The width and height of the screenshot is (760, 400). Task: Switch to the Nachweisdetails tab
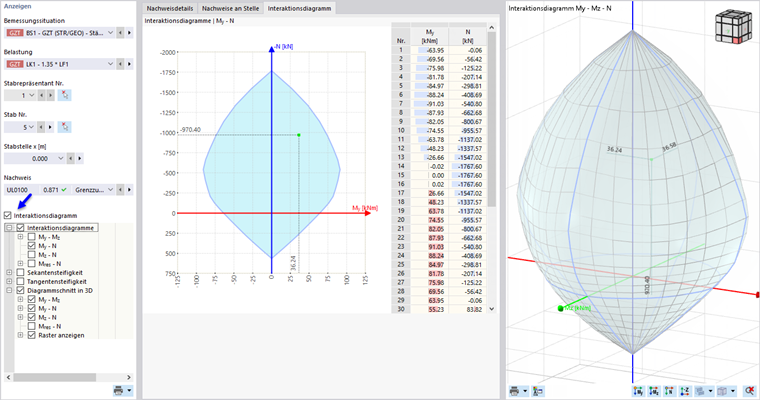(x=170, y=8)
